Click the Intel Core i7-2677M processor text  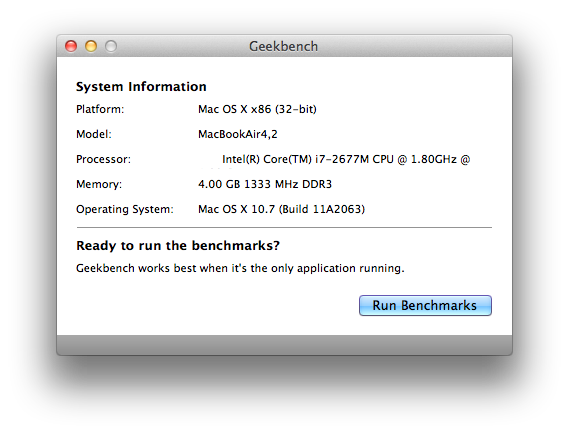[346, 159]
